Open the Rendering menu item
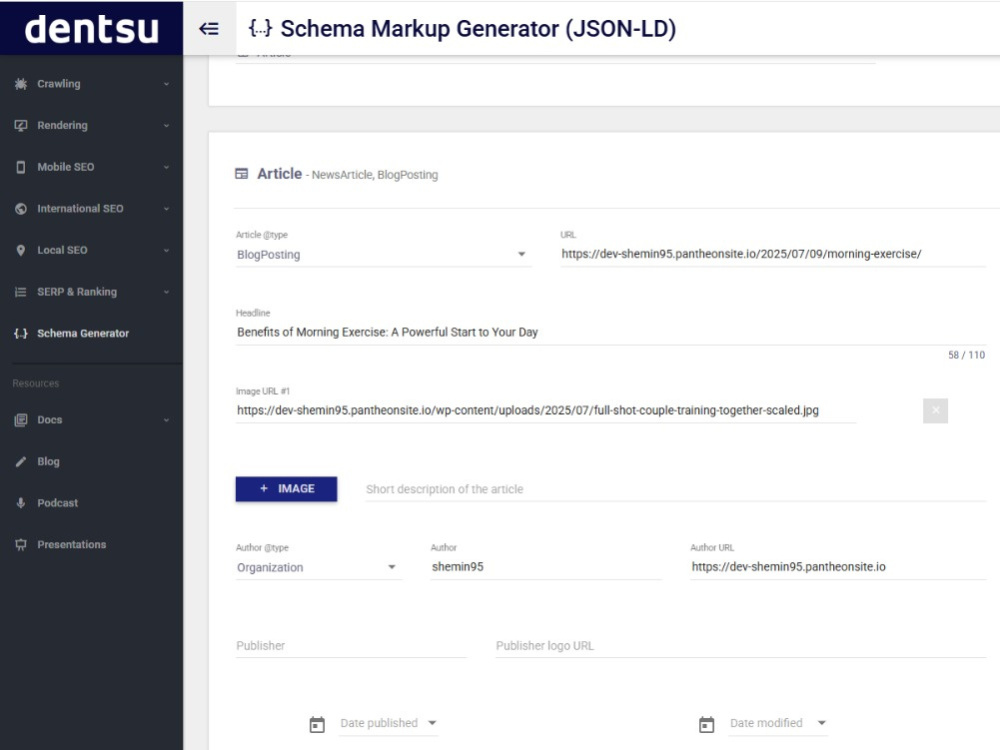The image size is (1000, 750). pyautogui.click(x=91, y=125)
